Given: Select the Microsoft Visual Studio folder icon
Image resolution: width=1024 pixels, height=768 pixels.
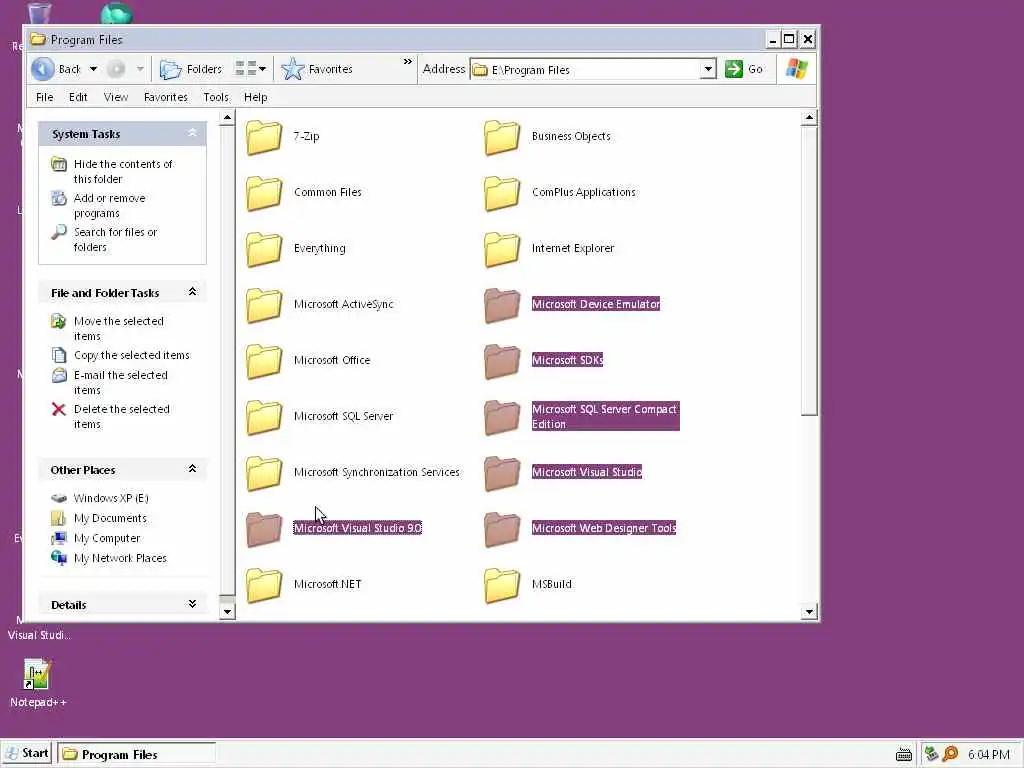Looking at the screenshot, I should coord(502,474).
